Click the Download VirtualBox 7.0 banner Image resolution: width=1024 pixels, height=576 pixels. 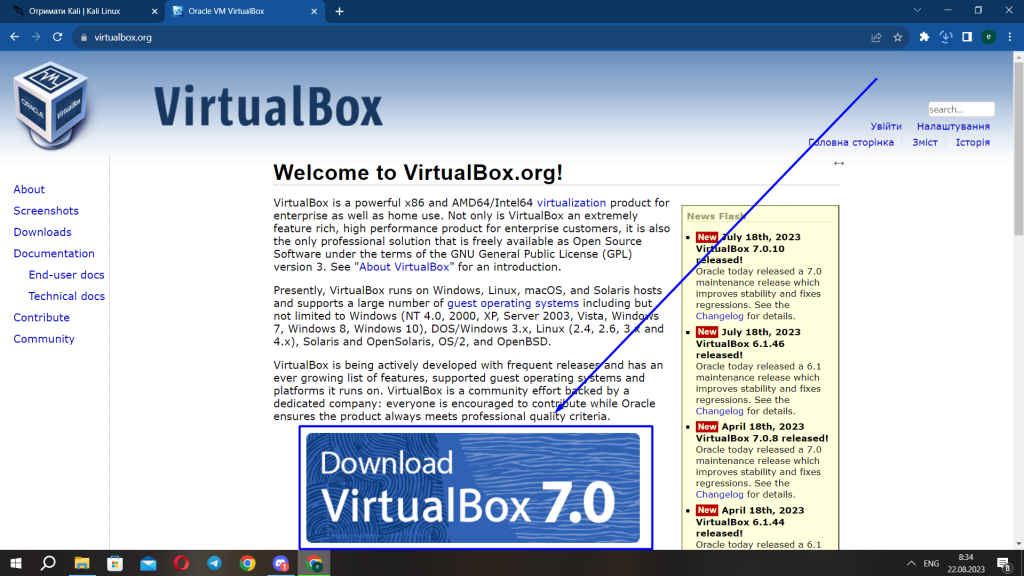476,487
